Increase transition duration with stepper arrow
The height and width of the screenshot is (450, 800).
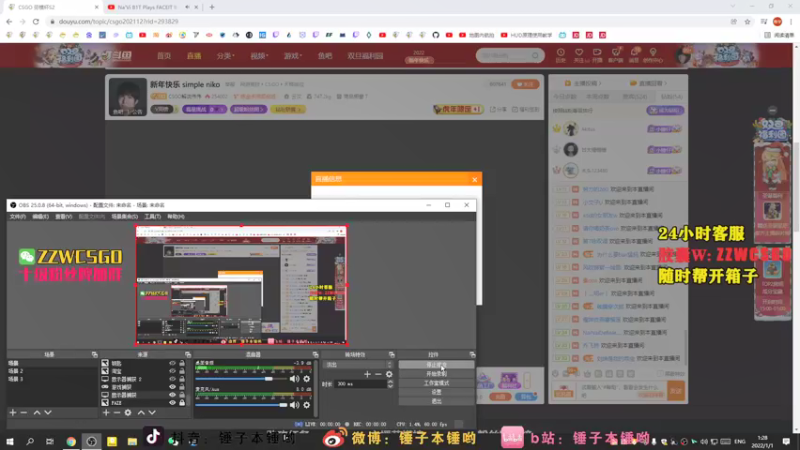tap(390, 382)
